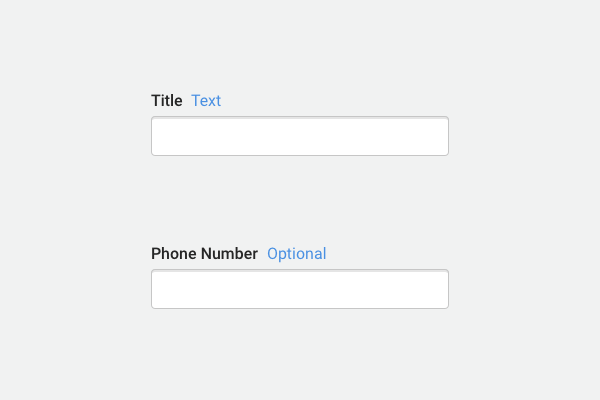The height and width of the screenshot is (400, 600).
Task: Click the blue 'Optional' hint
Action: 296,253
